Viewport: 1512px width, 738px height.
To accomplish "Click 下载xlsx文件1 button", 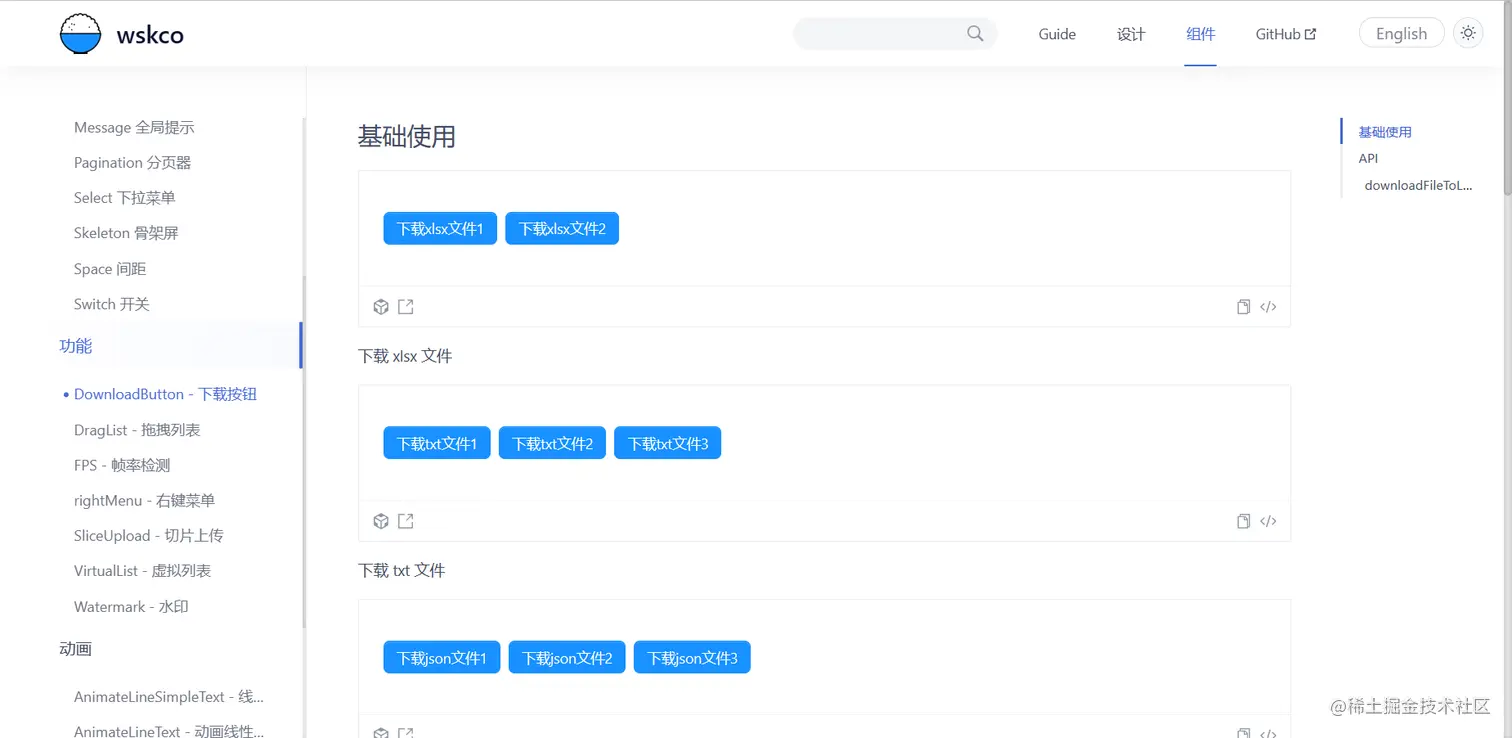I will pyautogui.click(x=440, y=229).
